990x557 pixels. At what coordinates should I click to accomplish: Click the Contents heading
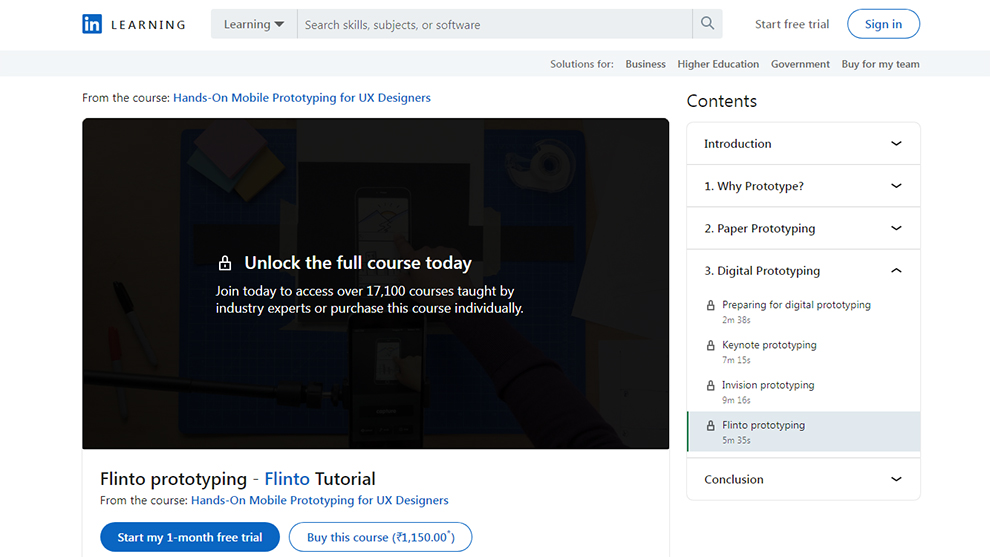(x=722, y=101)
